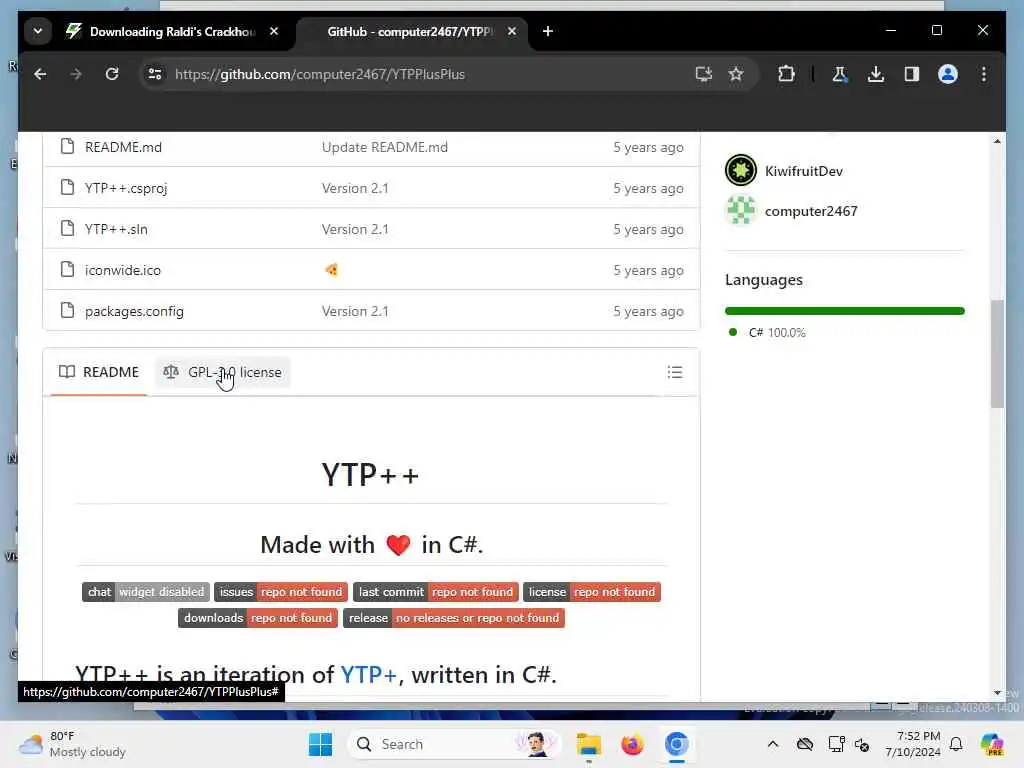Open computer2467 contributor profile

coord(811,212)
